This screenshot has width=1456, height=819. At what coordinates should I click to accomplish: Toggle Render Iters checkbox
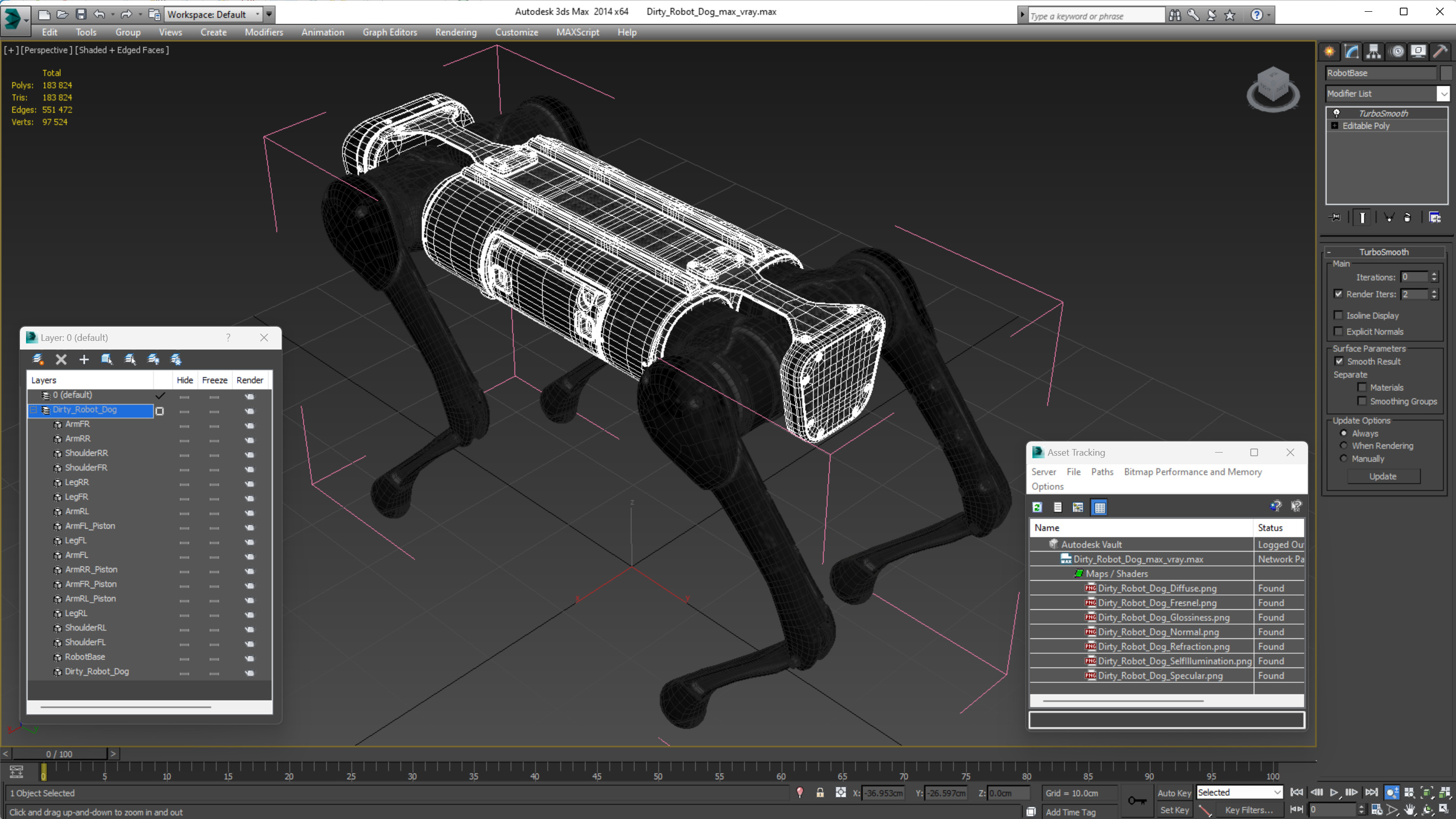(x=1339, y=294)
